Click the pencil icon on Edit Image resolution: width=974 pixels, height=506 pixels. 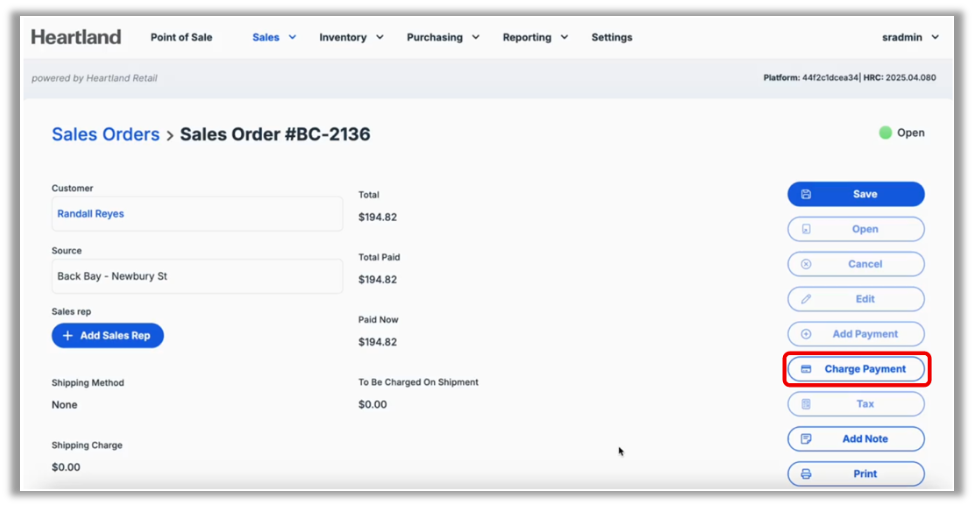(806, 299)
